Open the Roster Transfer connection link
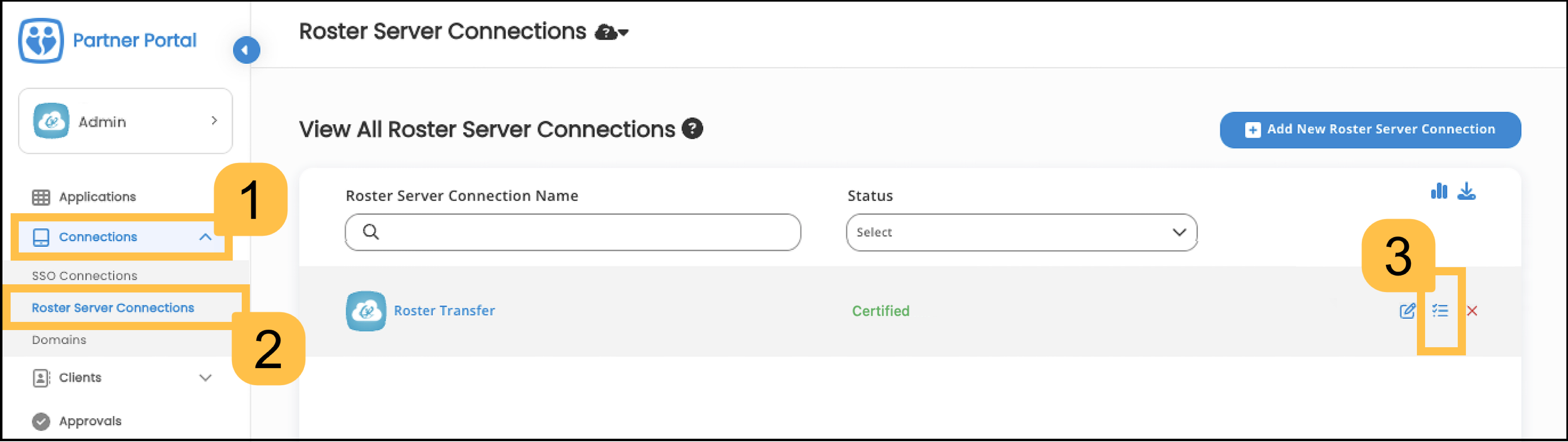 coord(445,310)
